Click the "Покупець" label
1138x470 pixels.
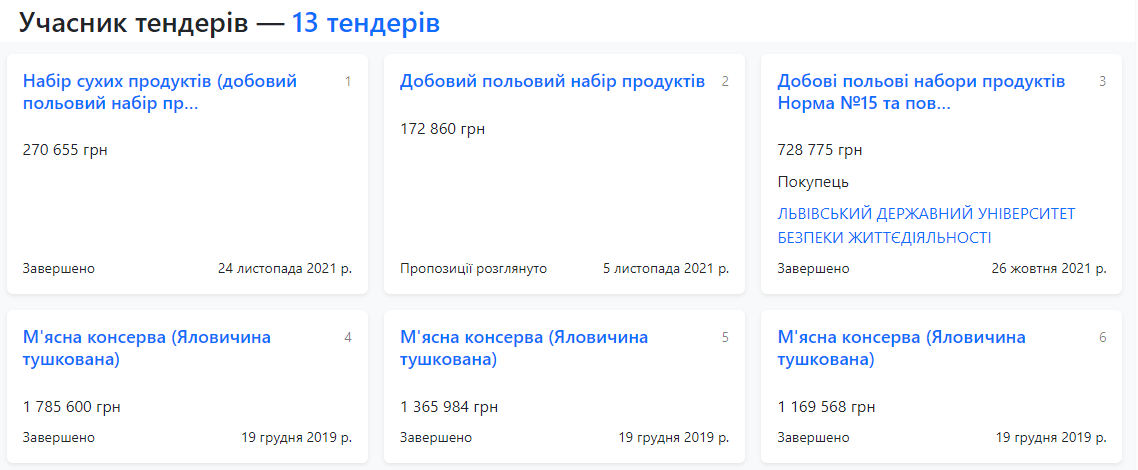click(812, 182)
